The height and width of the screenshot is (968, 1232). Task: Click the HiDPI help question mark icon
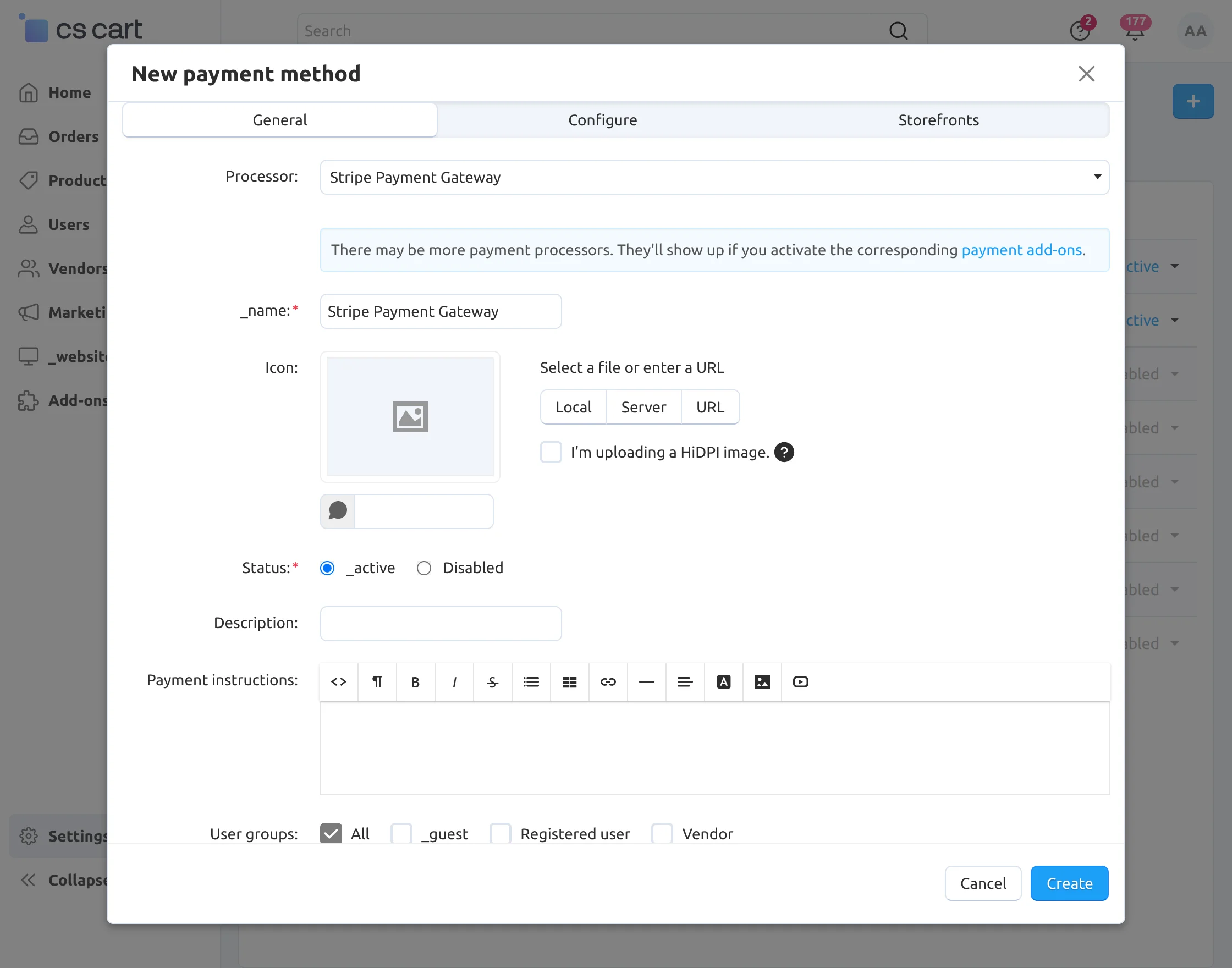(784, 452)
